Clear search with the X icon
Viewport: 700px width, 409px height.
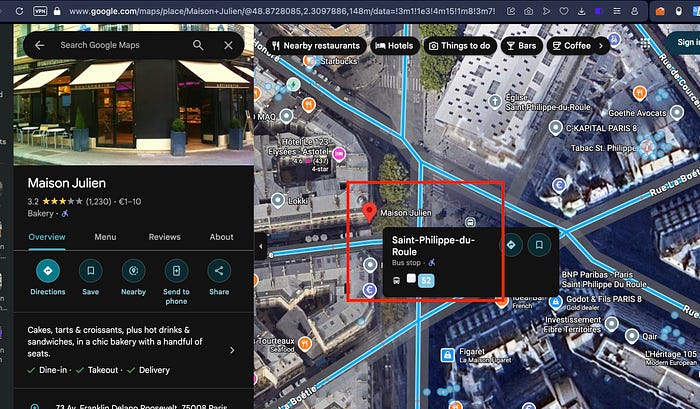228,45
